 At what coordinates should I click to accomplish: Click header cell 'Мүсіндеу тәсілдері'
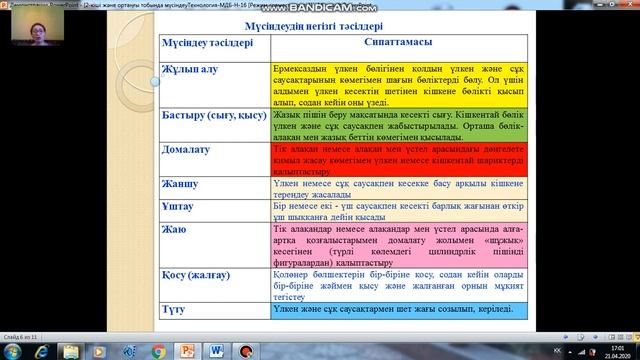215,49
